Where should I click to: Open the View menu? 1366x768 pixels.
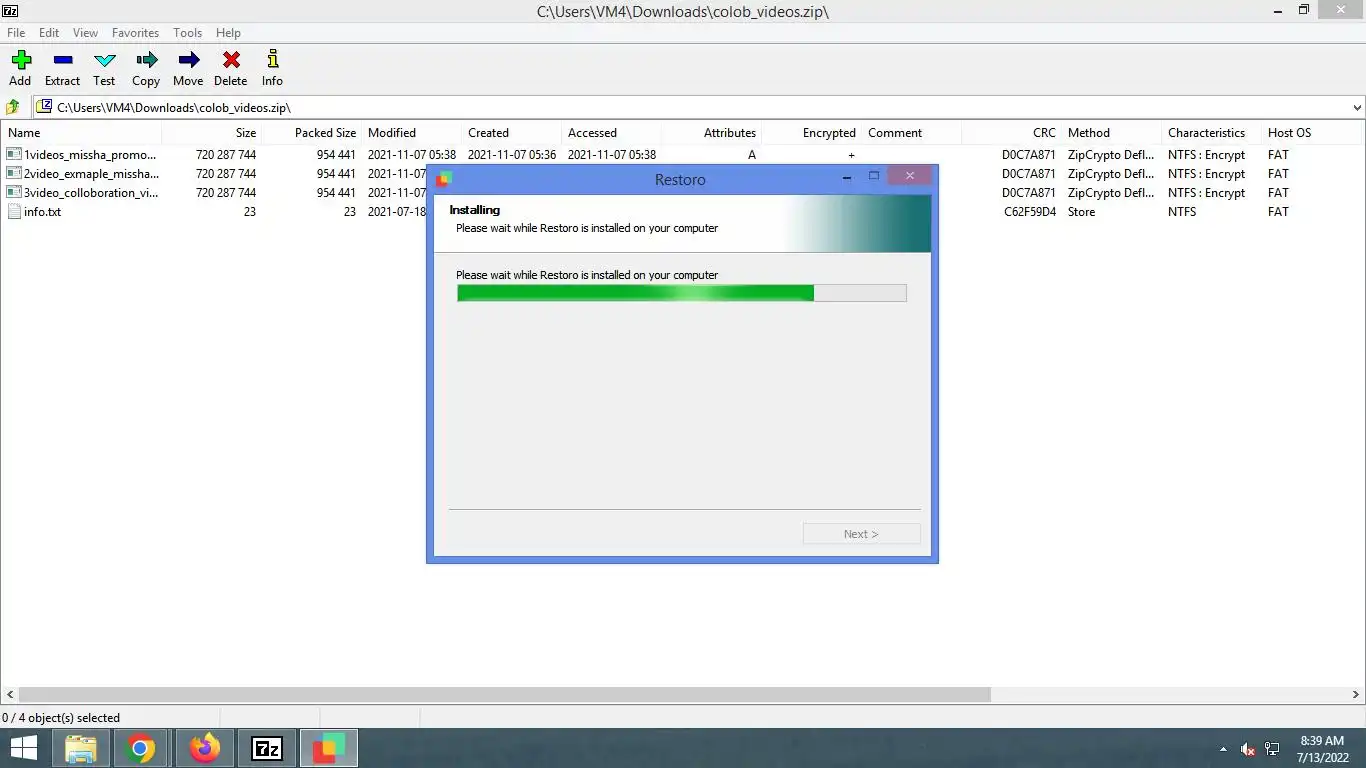click(x=85, y=33)
